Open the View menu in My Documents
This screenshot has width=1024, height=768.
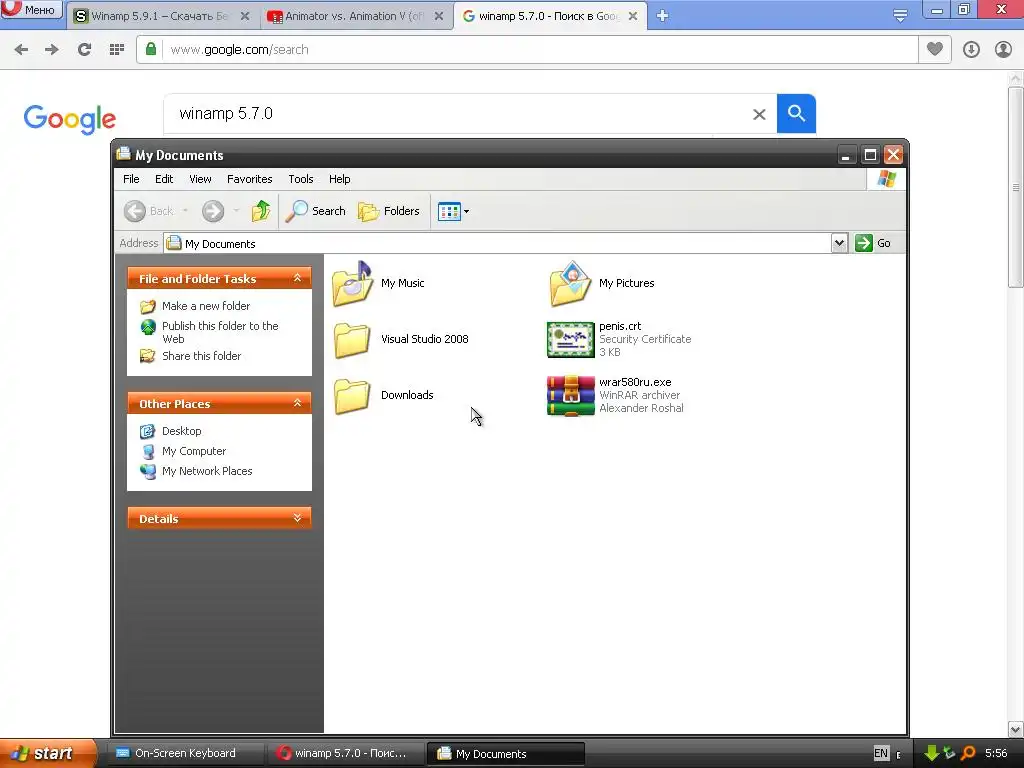pos(200,179)
